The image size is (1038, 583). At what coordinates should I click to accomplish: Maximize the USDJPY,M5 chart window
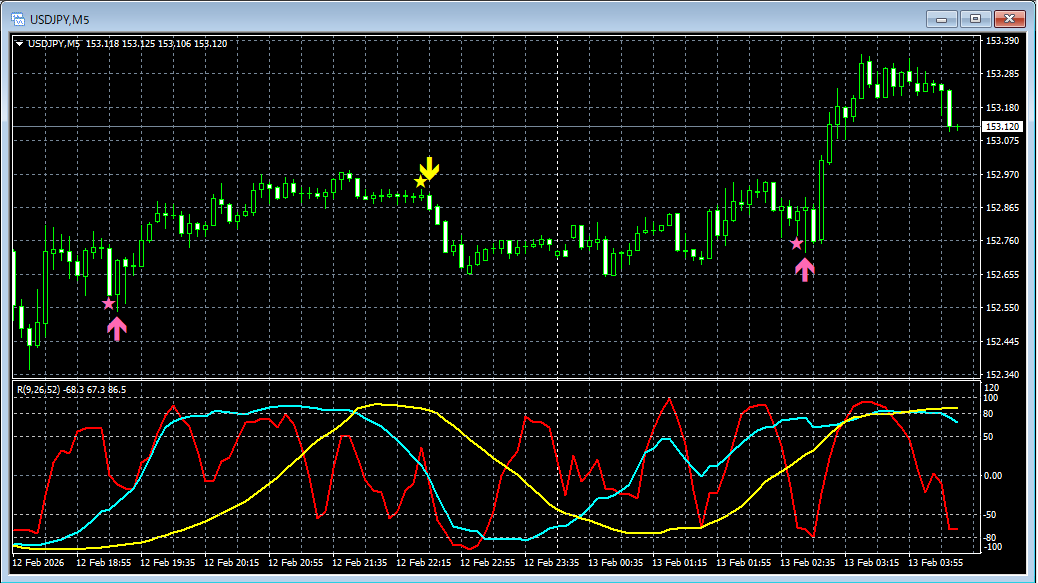click(975, 19)
